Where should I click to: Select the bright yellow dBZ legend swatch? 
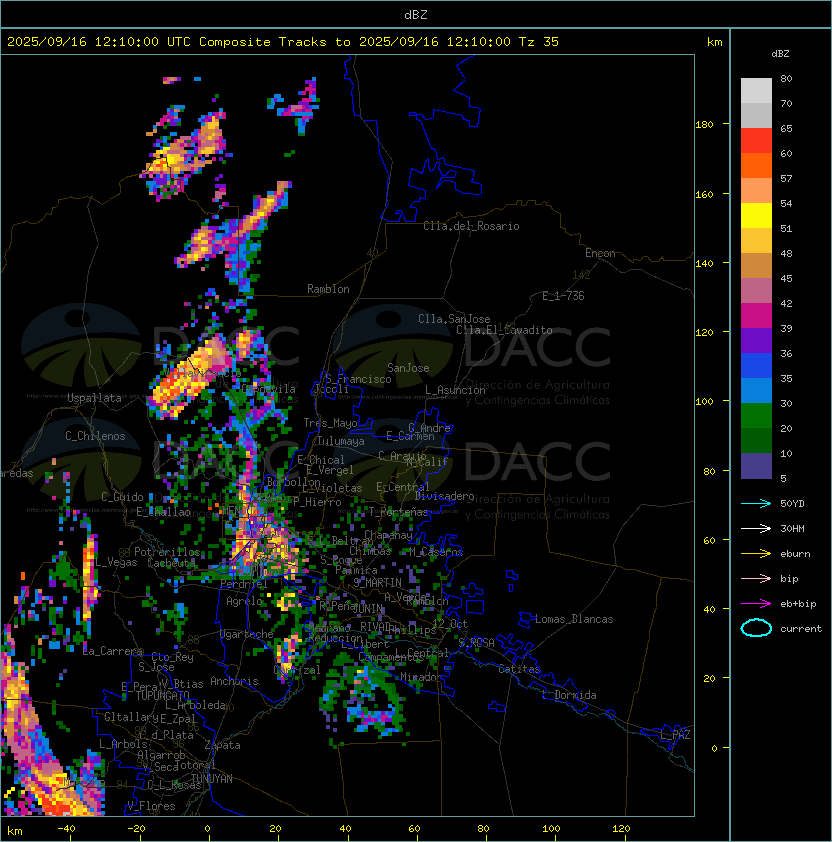[756, 215]
